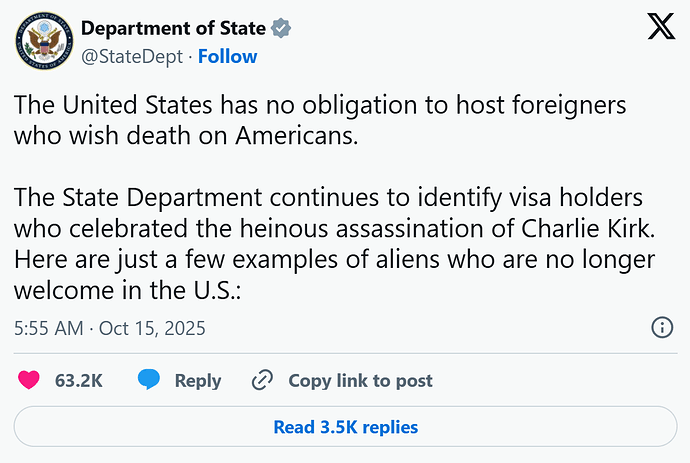Click the "who wish death on Americans" line
The image size is (690, 463).
click(x=187, y=135)
